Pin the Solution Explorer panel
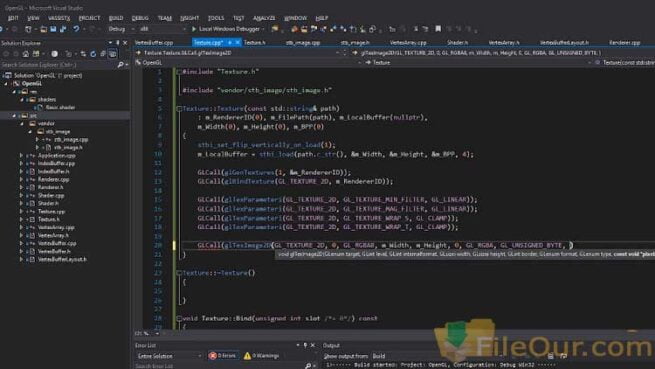 (x=118, y=43)
